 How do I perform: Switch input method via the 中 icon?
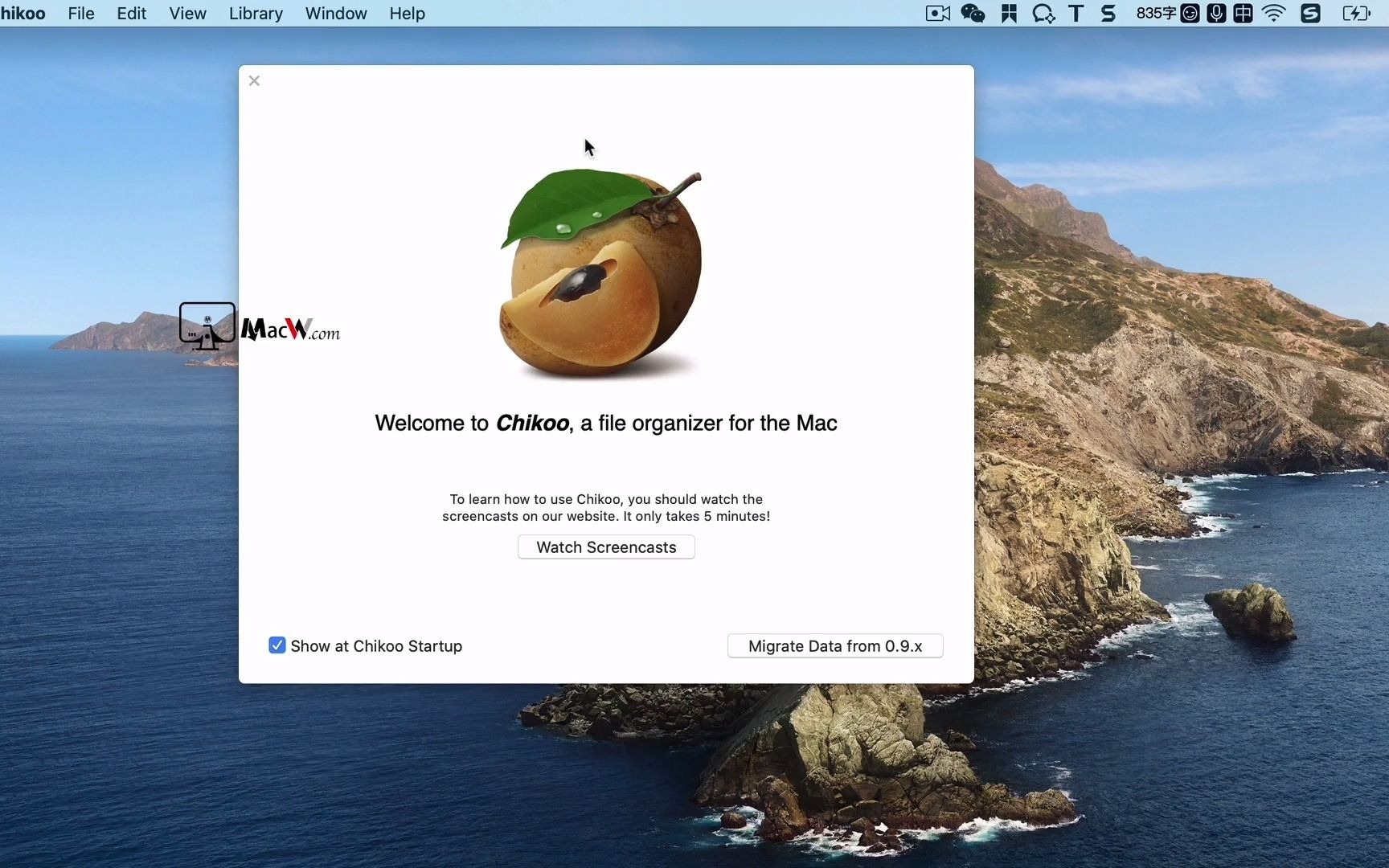click(1243, 14)
